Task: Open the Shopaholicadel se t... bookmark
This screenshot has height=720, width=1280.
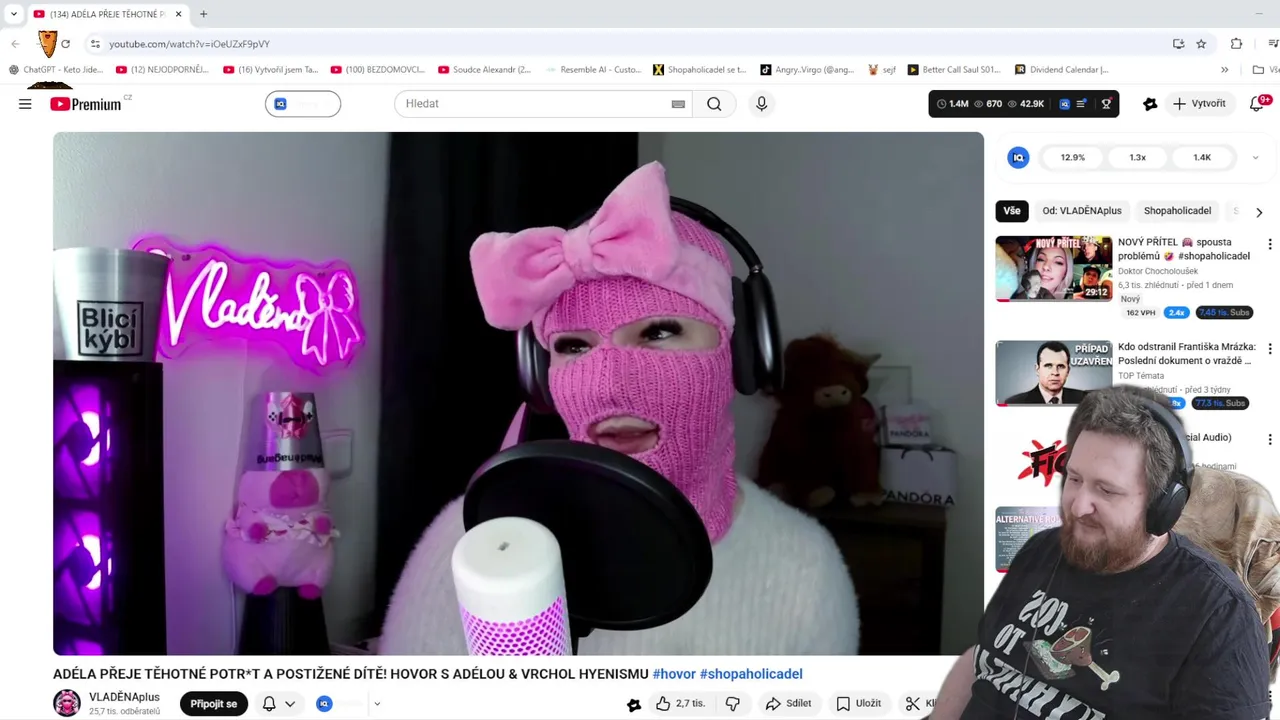Action: [700, 70]
